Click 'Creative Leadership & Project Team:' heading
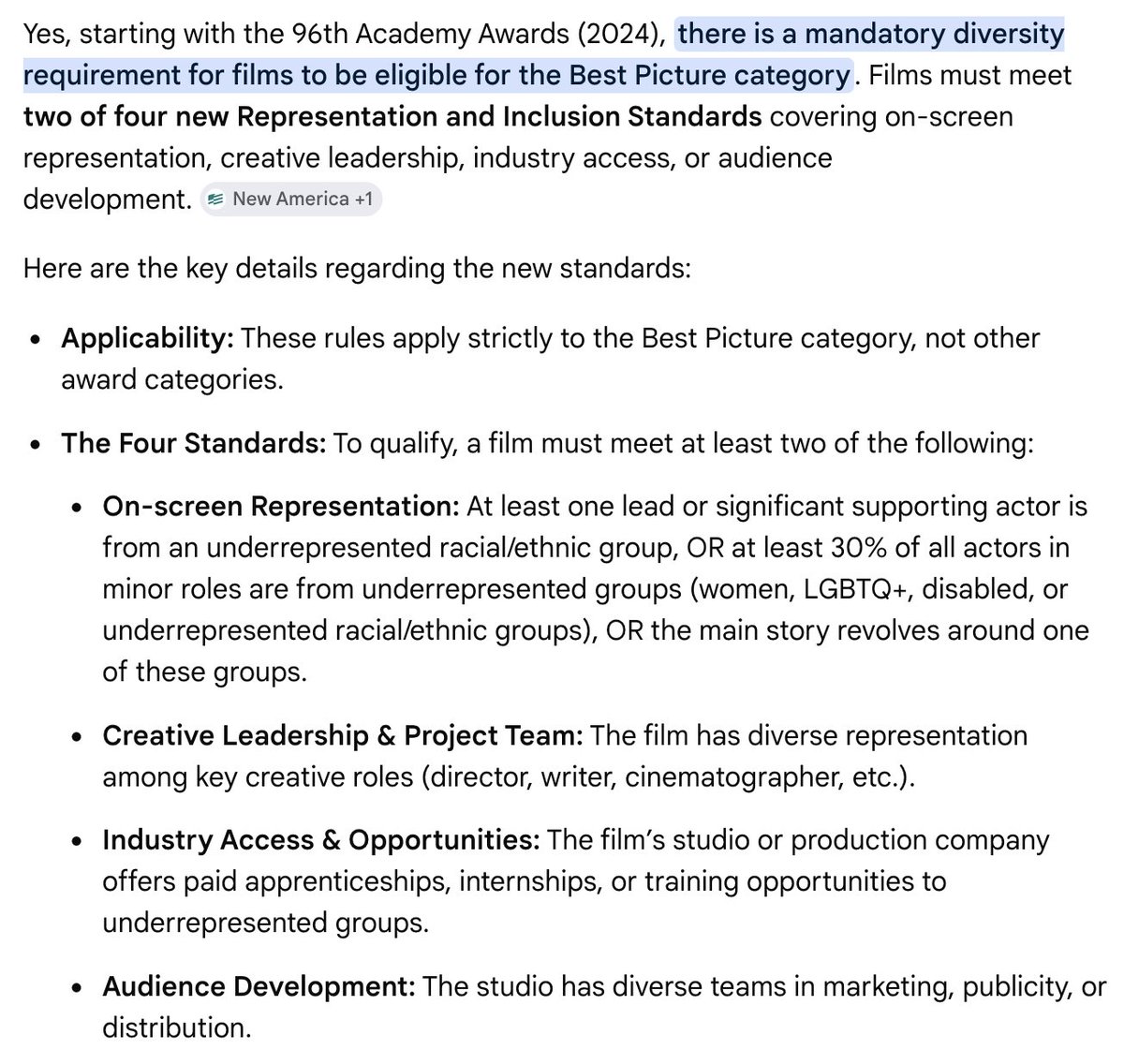The width and height of the screenshot is (1124, 1064). 342,735
